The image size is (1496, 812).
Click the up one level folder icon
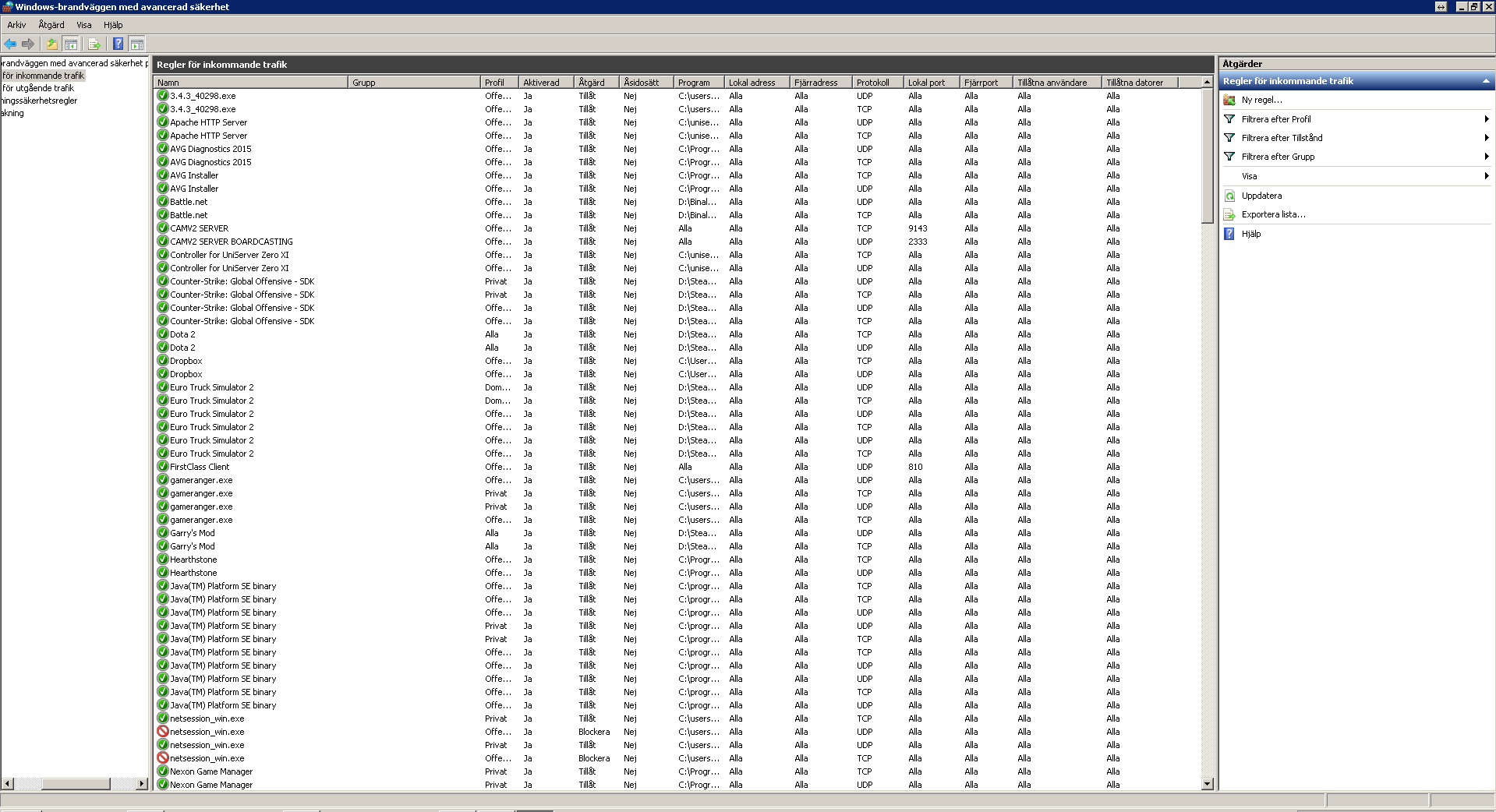[x=52, y=44]
